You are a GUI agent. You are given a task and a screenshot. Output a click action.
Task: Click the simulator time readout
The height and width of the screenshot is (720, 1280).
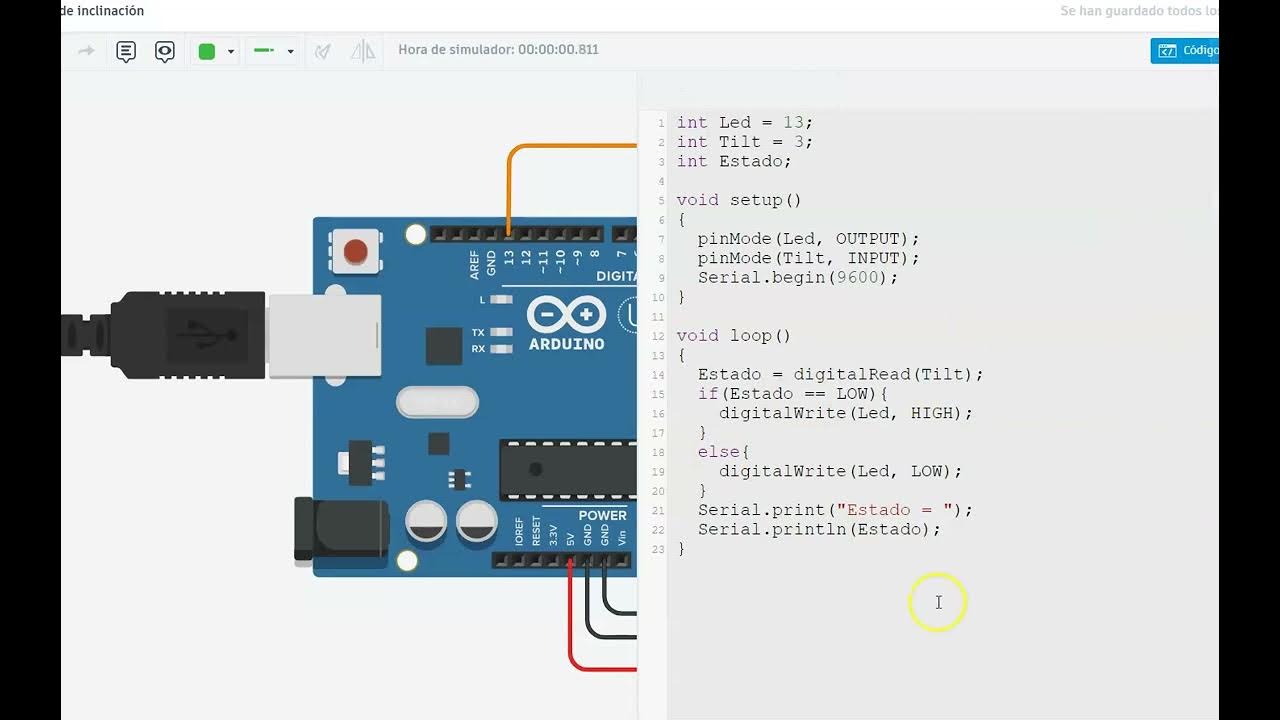pyautogui.click(x=498, y=49)
